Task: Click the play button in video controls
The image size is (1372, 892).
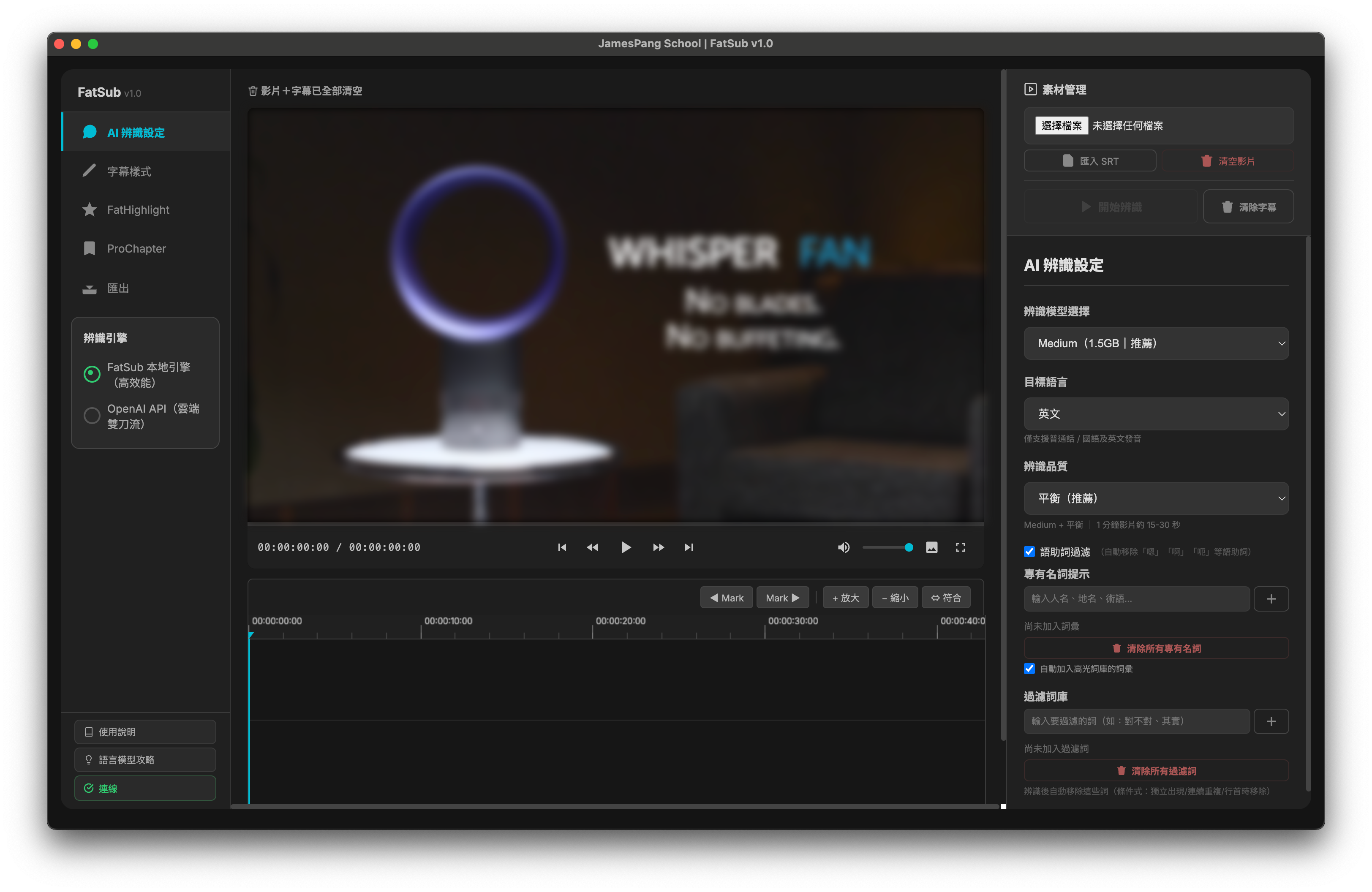Action: [626, 547]
